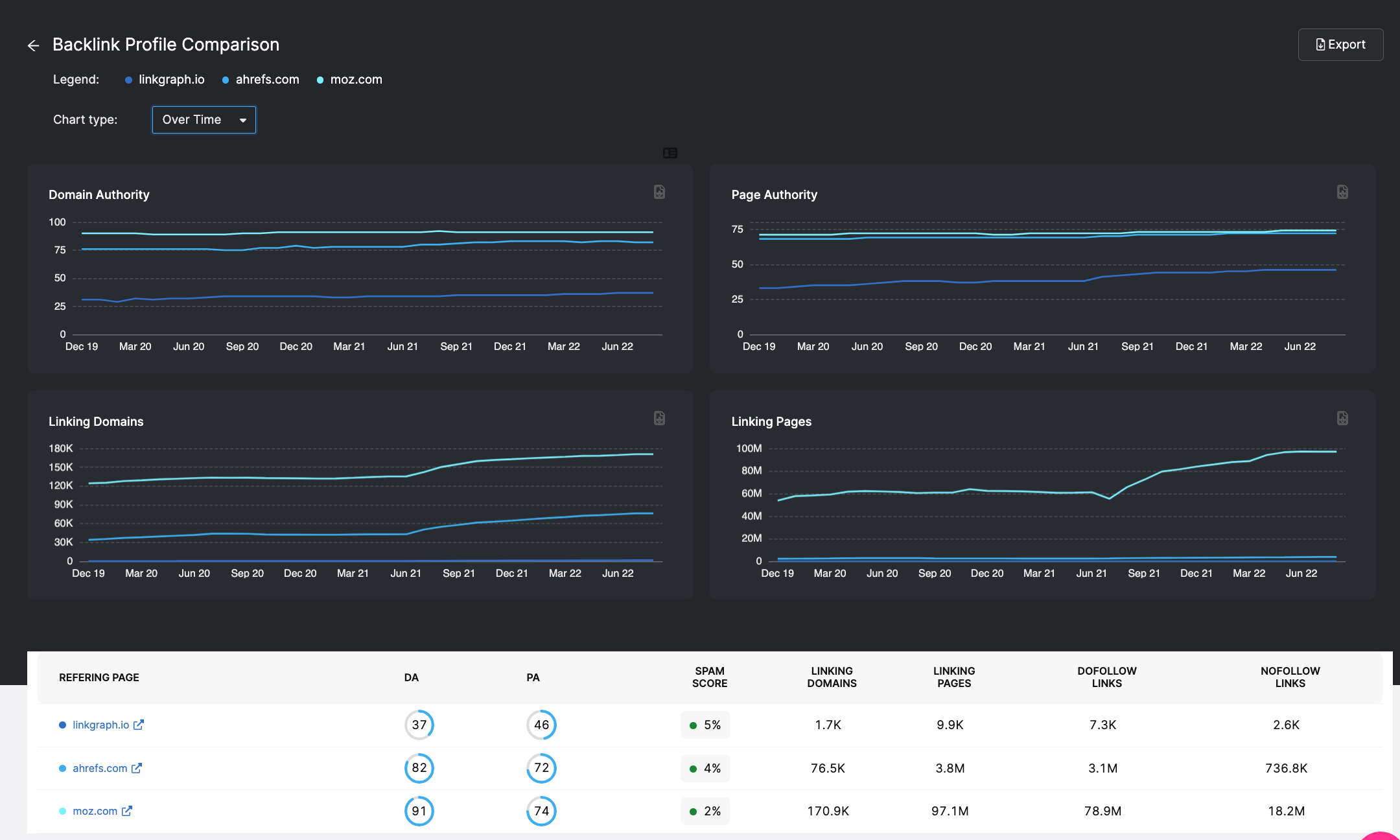1400x840 pixels.
Task: Click the SPAM SCORE column header
Action: (710, 677)
